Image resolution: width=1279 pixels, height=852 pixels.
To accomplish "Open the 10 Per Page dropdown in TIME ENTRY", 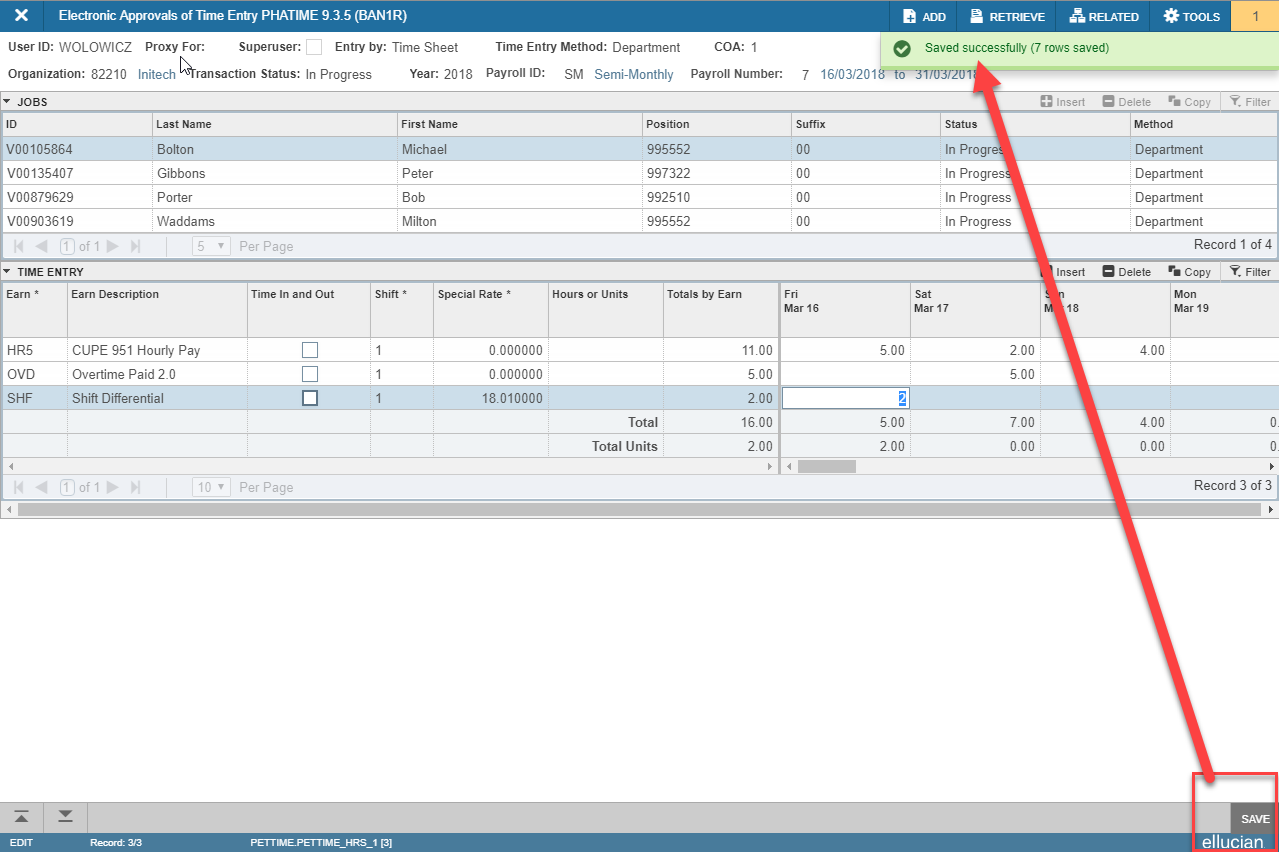I will pos(211,487).
